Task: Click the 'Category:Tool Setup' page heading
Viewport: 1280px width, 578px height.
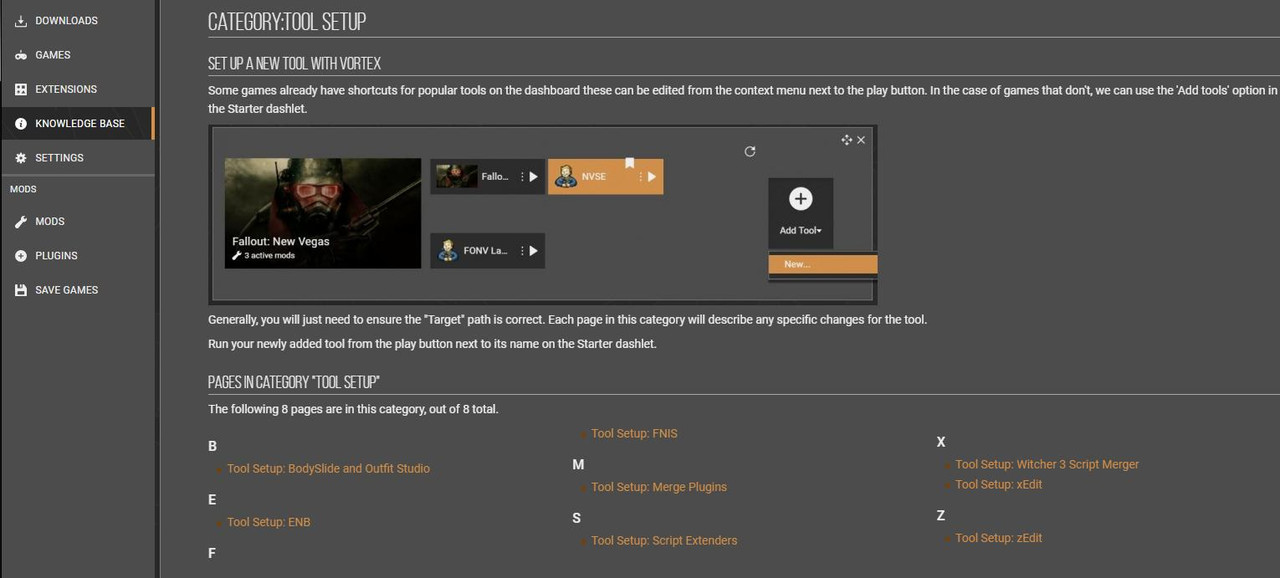Action: tap(287, 21)
